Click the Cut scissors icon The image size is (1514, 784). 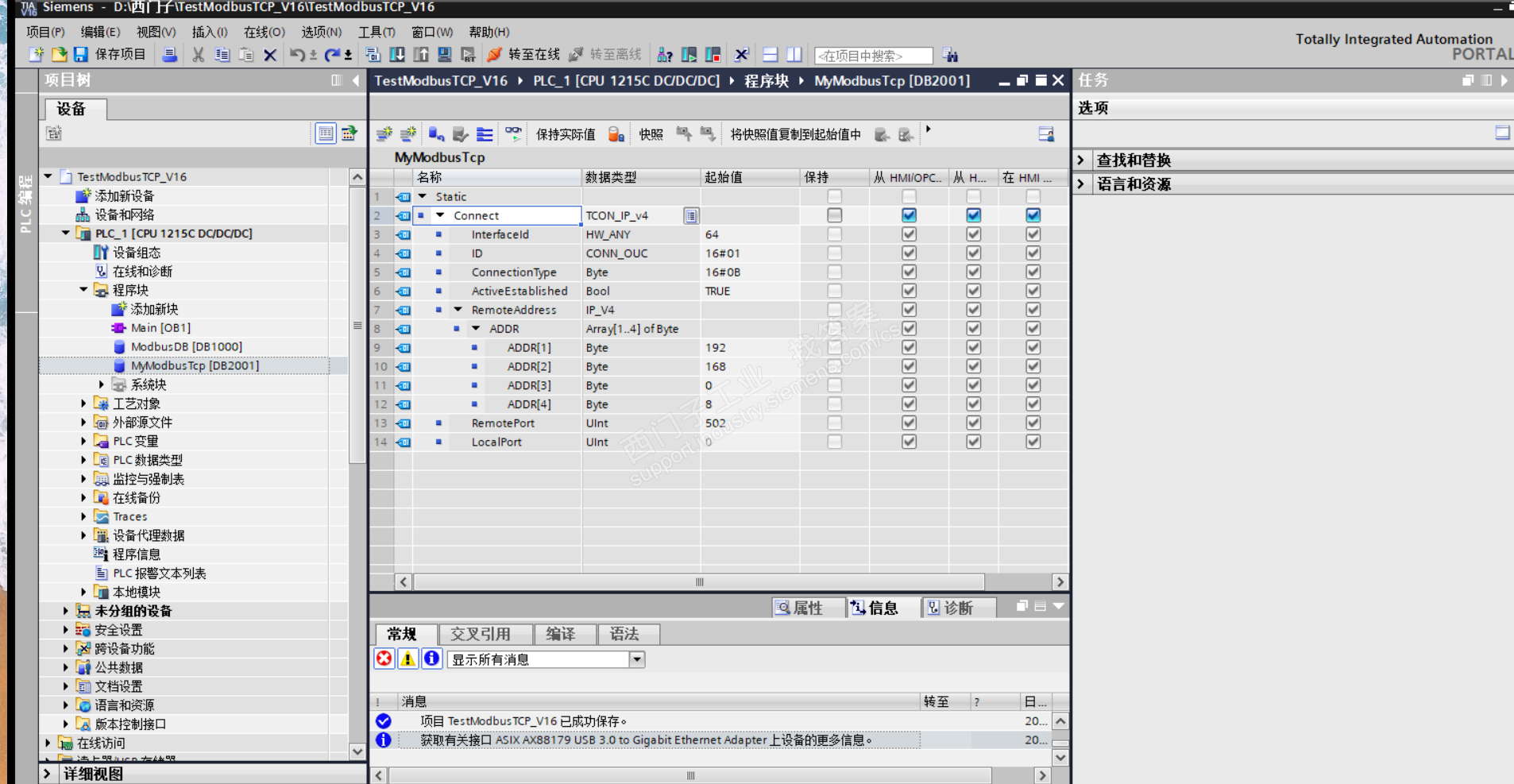click(x=198, y=55)
